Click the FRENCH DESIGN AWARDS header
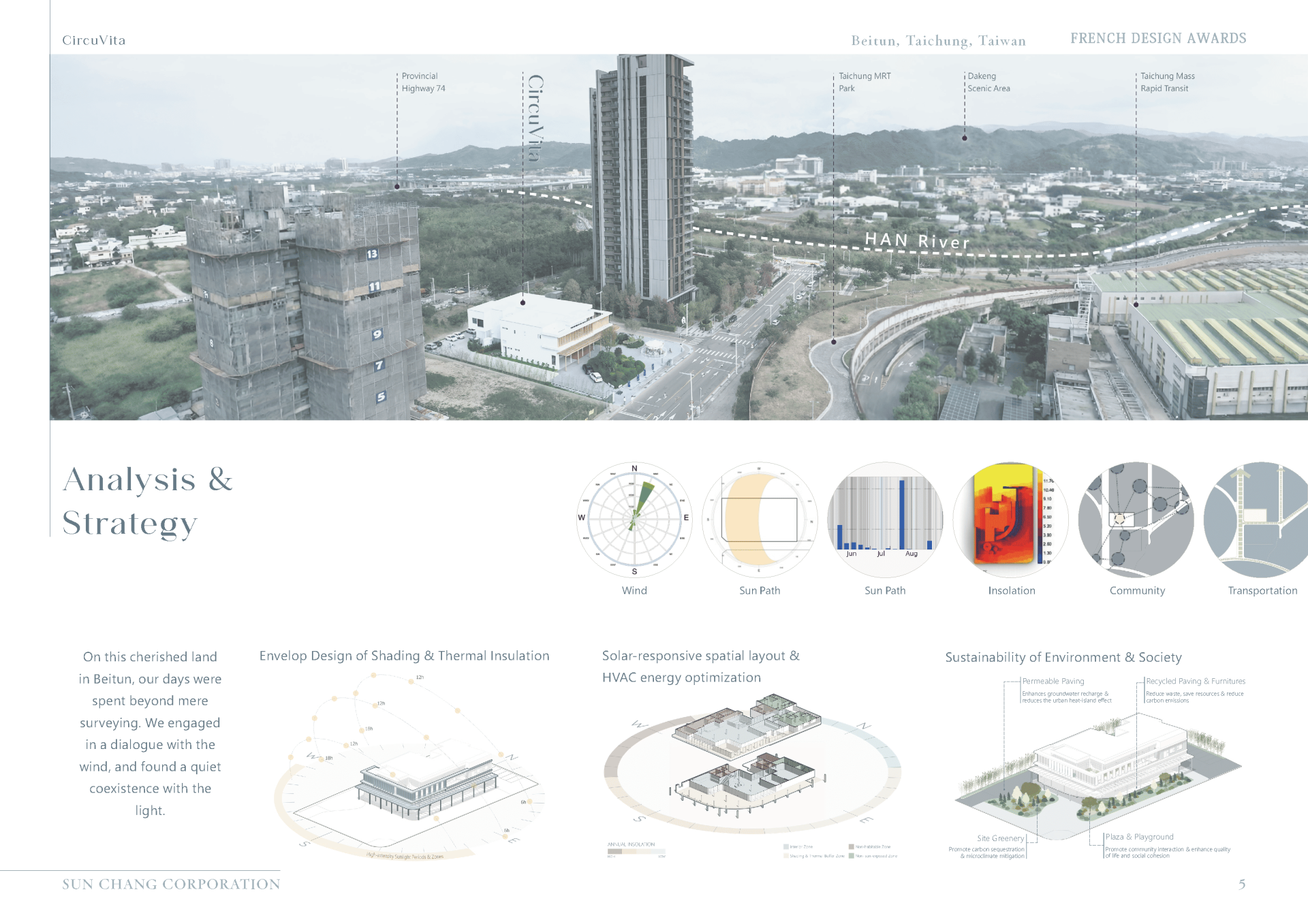Viewport: 1308px width, 924px height. [x=1158, y=39]
